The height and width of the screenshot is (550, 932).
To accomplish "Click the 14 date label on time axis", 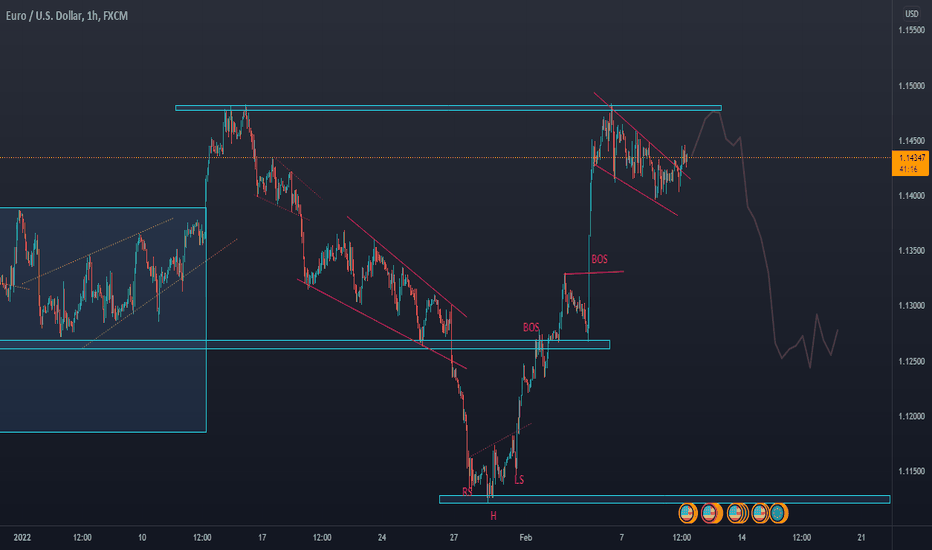I will click(742, 538).
